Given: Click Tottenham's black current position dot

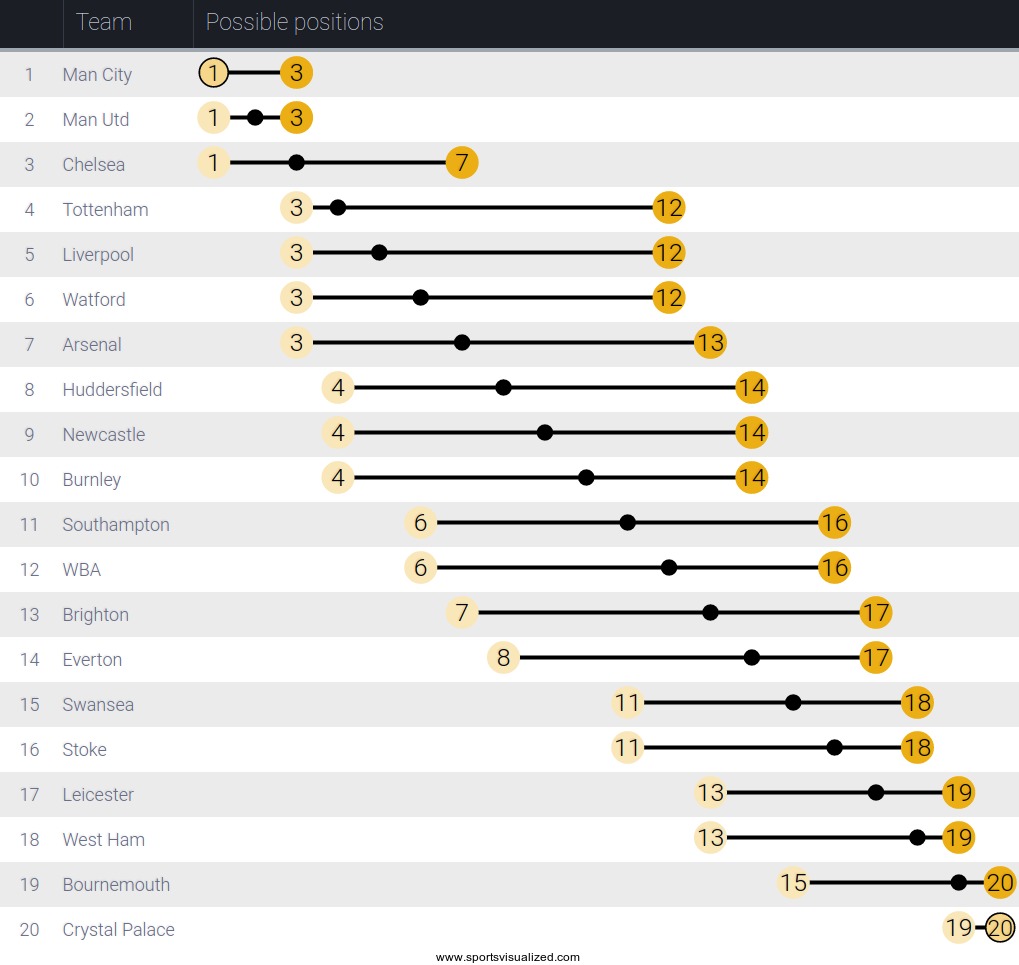Looking at the screenshot, I should point(338,208).
